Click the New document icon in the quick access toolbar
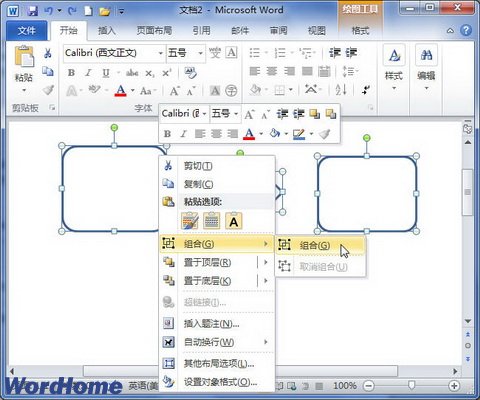Screen dimensions: 480x400 tap(88, 11)
